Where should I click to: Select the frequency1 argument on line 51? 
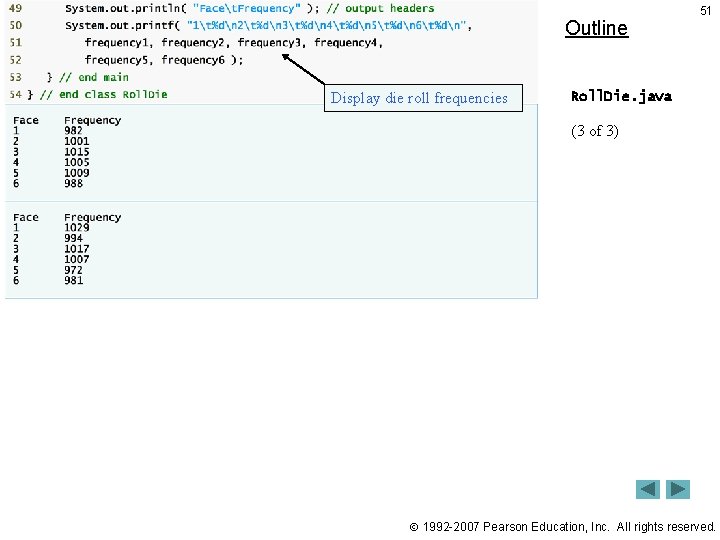[118, 43]
